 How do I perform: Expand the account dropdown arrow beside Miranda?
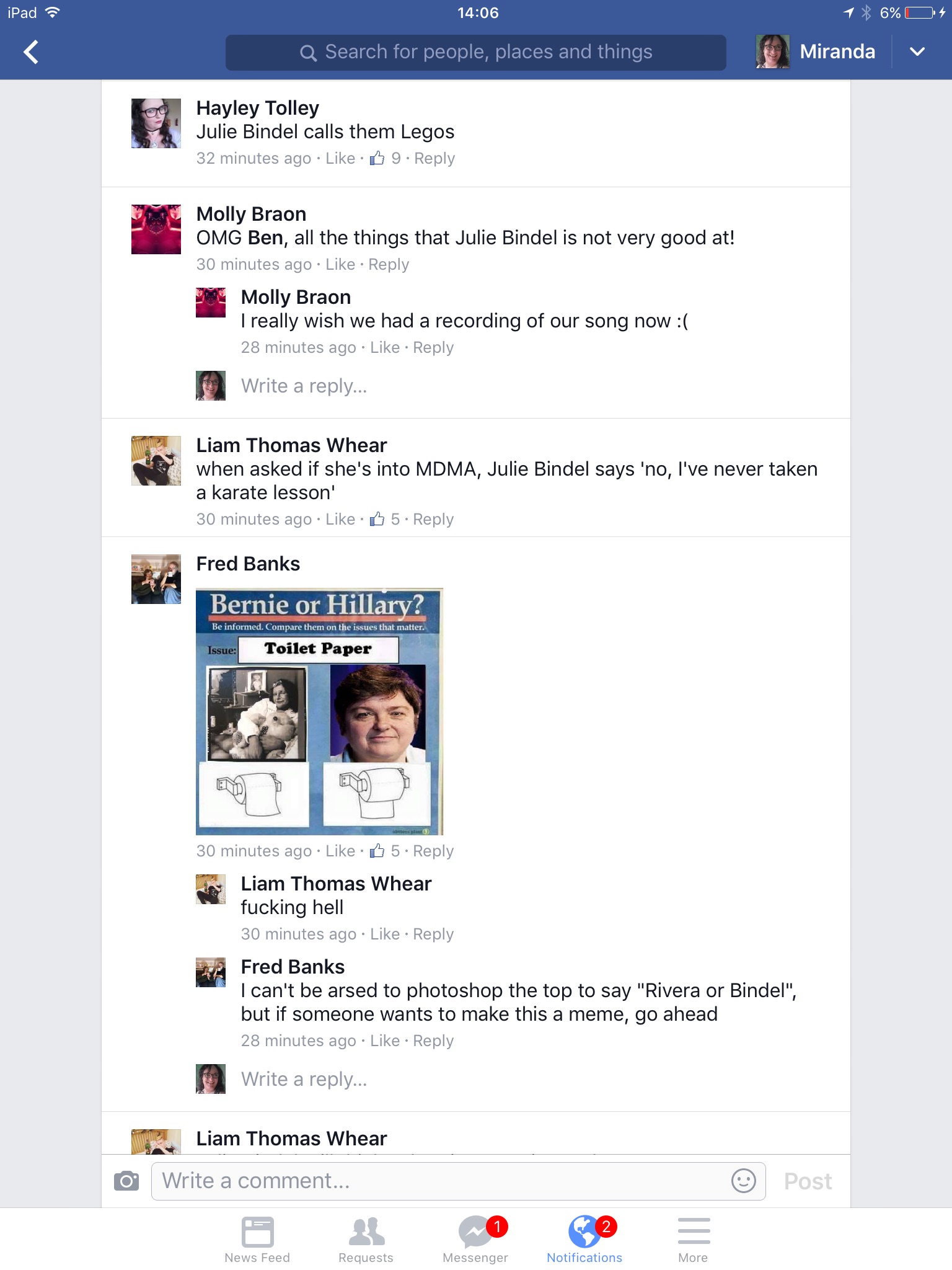(x=917, y=51)
